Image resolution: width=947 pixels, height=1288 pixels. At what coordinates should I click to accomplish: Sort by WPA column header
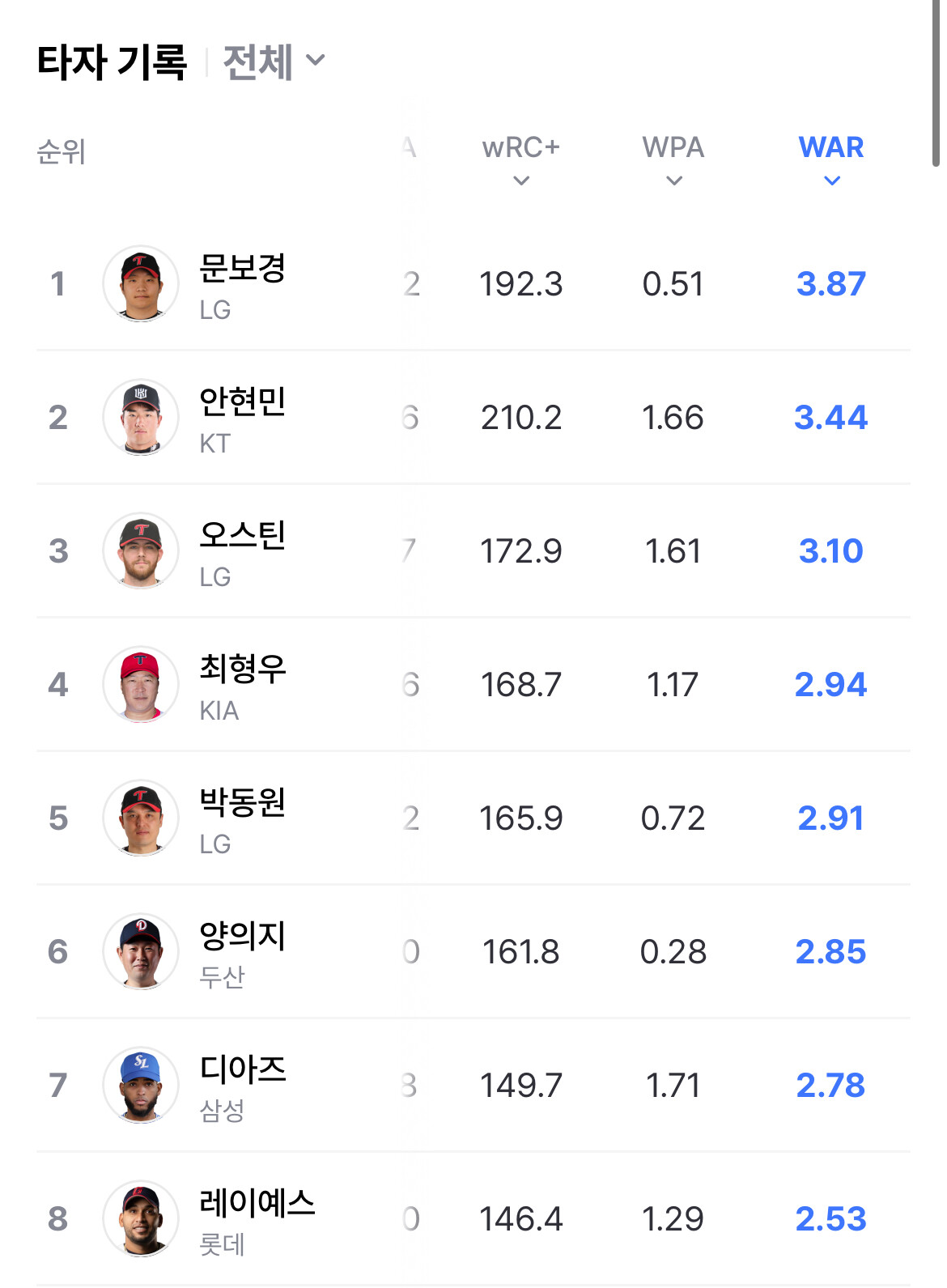(x=673, y=147)
